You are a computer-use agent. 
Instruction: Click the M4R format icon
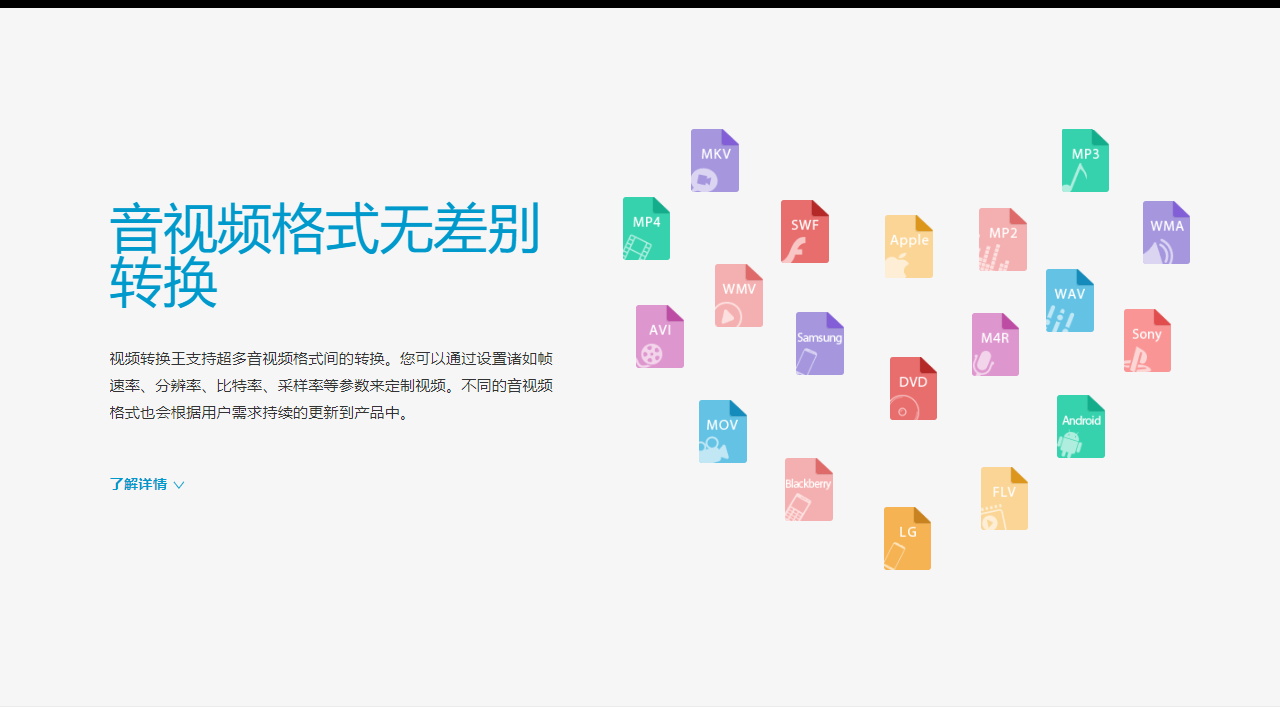click(x=994, y=344)
